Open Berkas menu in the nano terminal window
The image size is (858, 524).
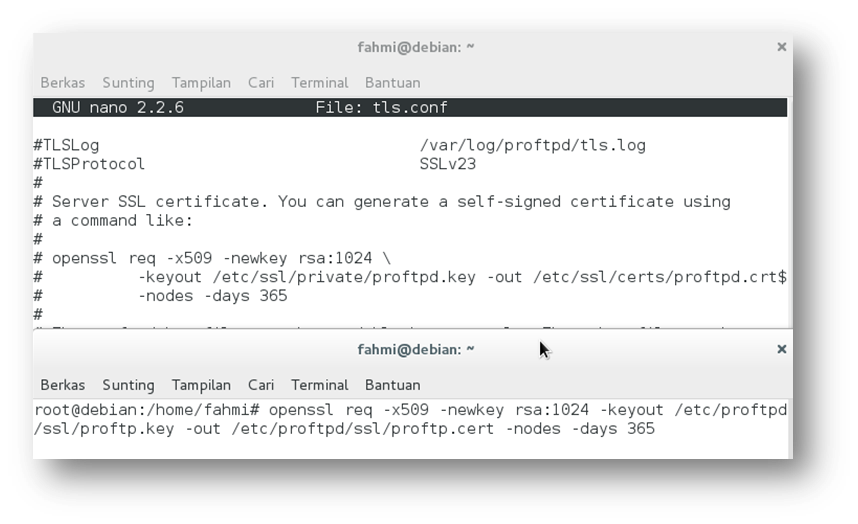[x=62, y=83]
